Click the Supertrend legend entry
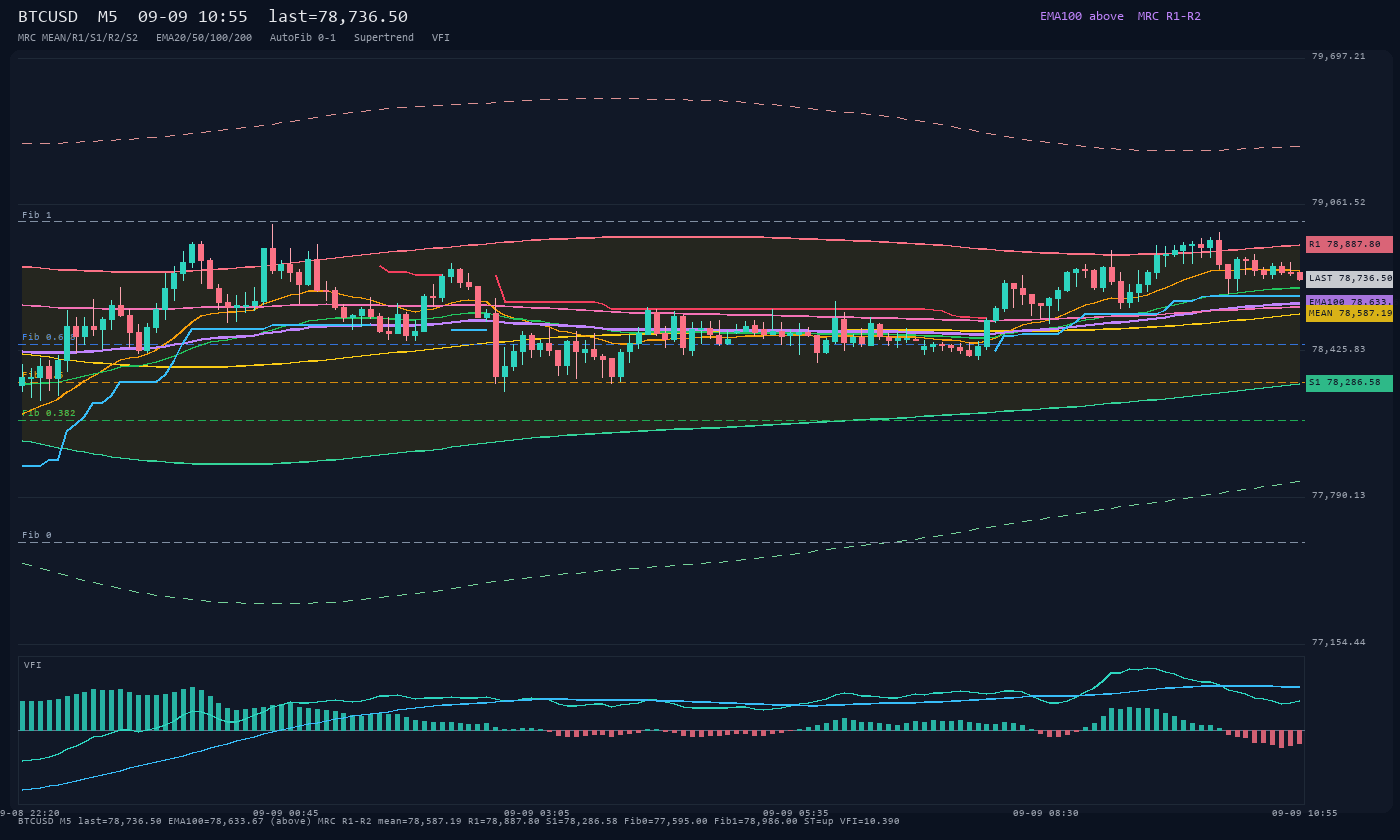Viewport: 1400px width, 840px height. coord(384,37)
